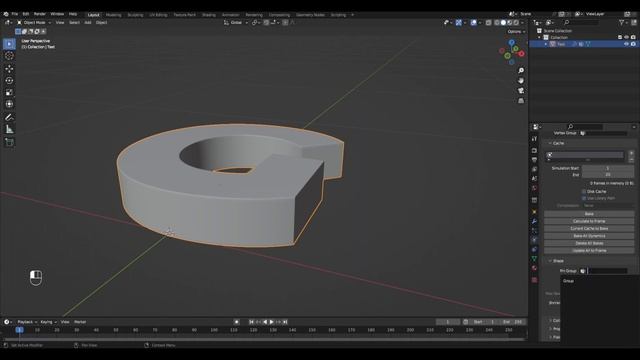Open the Playback dropdown in timeline
The height and width of the screenshot is (360, 640).
click(x=27, y=322)
